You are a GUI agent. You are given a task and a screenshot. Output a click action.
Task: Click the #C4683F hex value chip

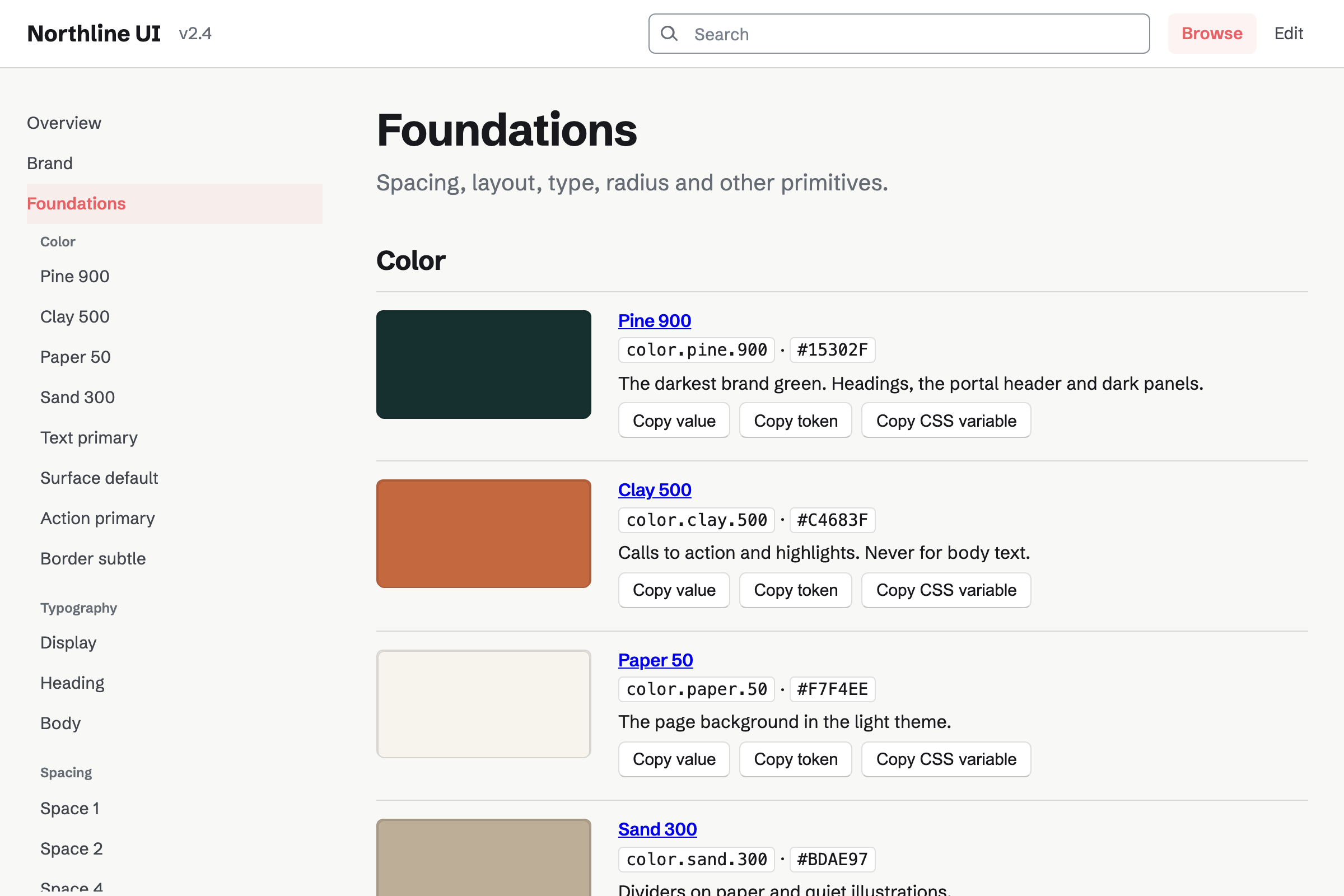click(832, 520)
